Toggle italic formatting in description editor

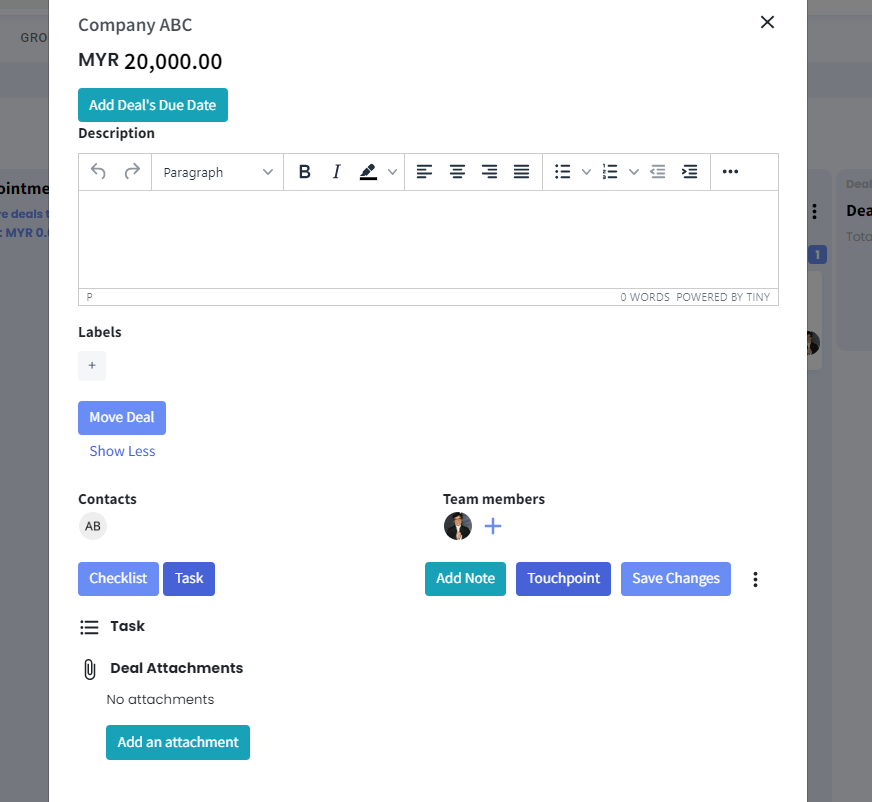pos(337,172)
